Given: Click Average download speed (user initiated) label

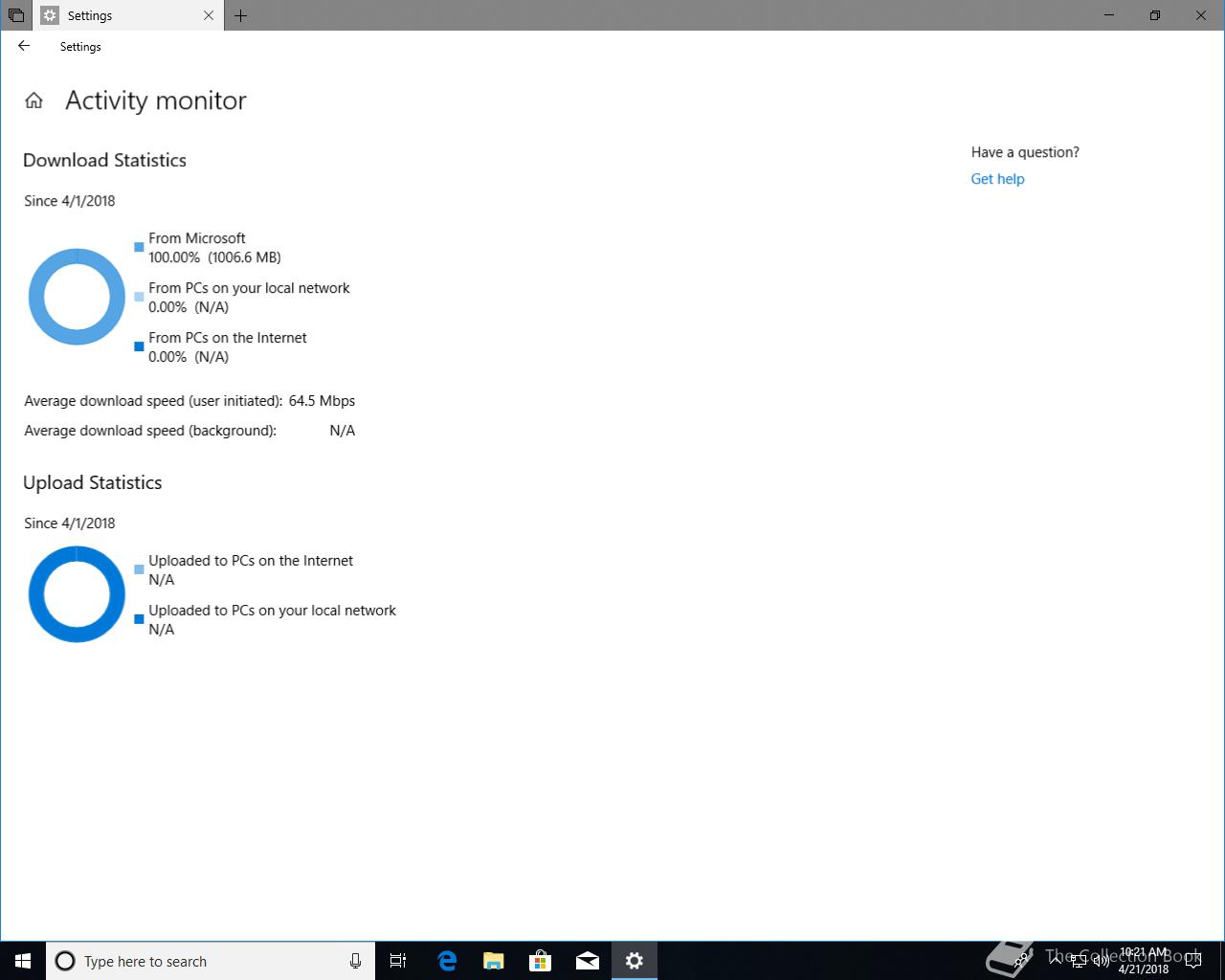Looking at the screenshot, I should 153,401.
